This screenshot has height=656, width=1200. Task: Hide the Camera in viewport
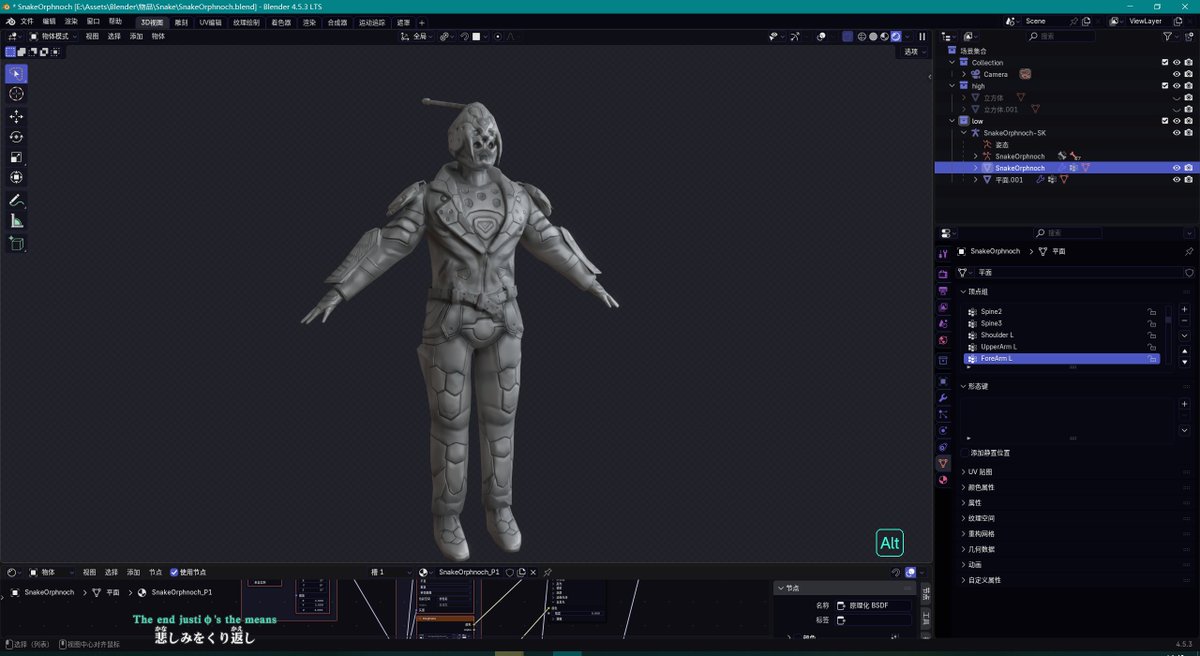(1177, 74)
